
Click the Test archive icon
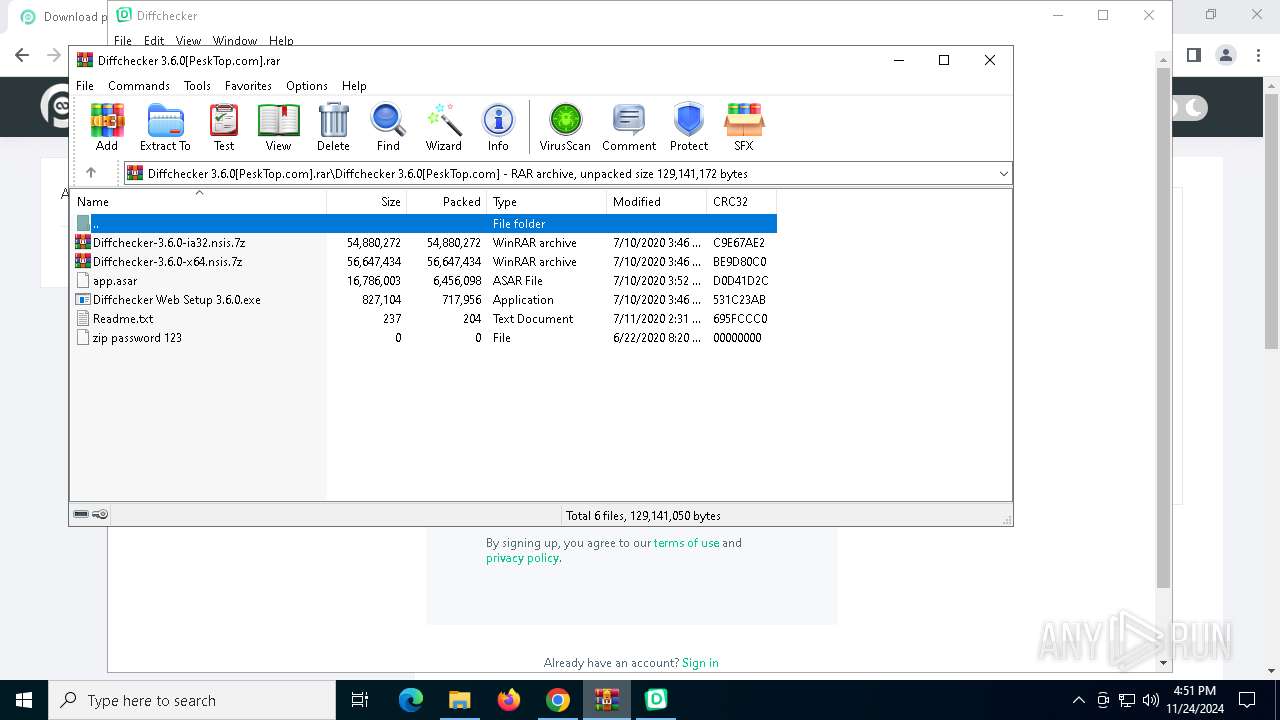(x=224, y=127)
